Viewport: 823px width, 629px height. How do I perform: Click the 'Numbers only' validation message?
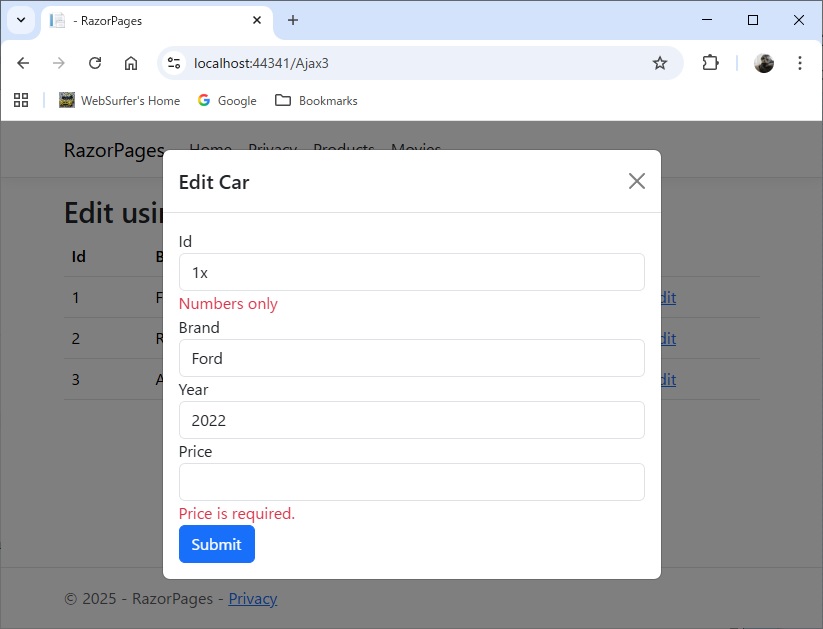pyautogui.click(x=228, y=303)
